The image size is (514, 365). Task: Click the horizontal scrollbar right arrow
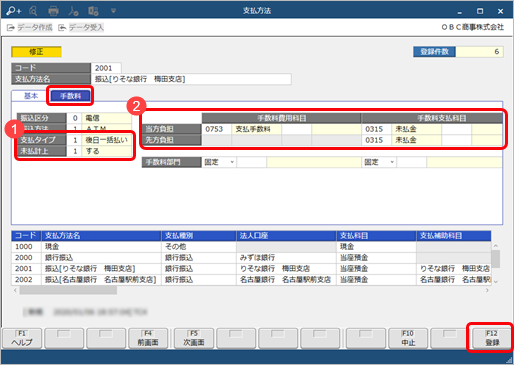pos(487,290)
